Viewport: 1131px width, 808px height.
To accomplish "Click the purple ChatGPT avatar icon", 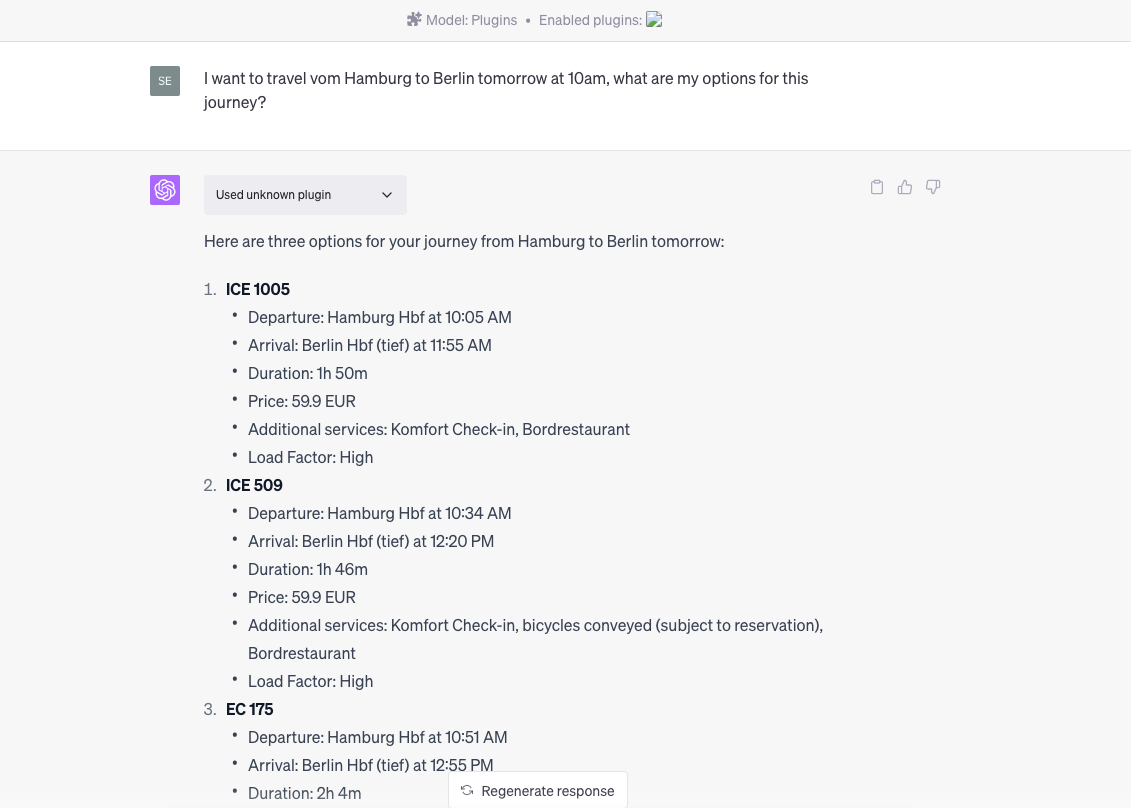I will (x=164, y=190).
